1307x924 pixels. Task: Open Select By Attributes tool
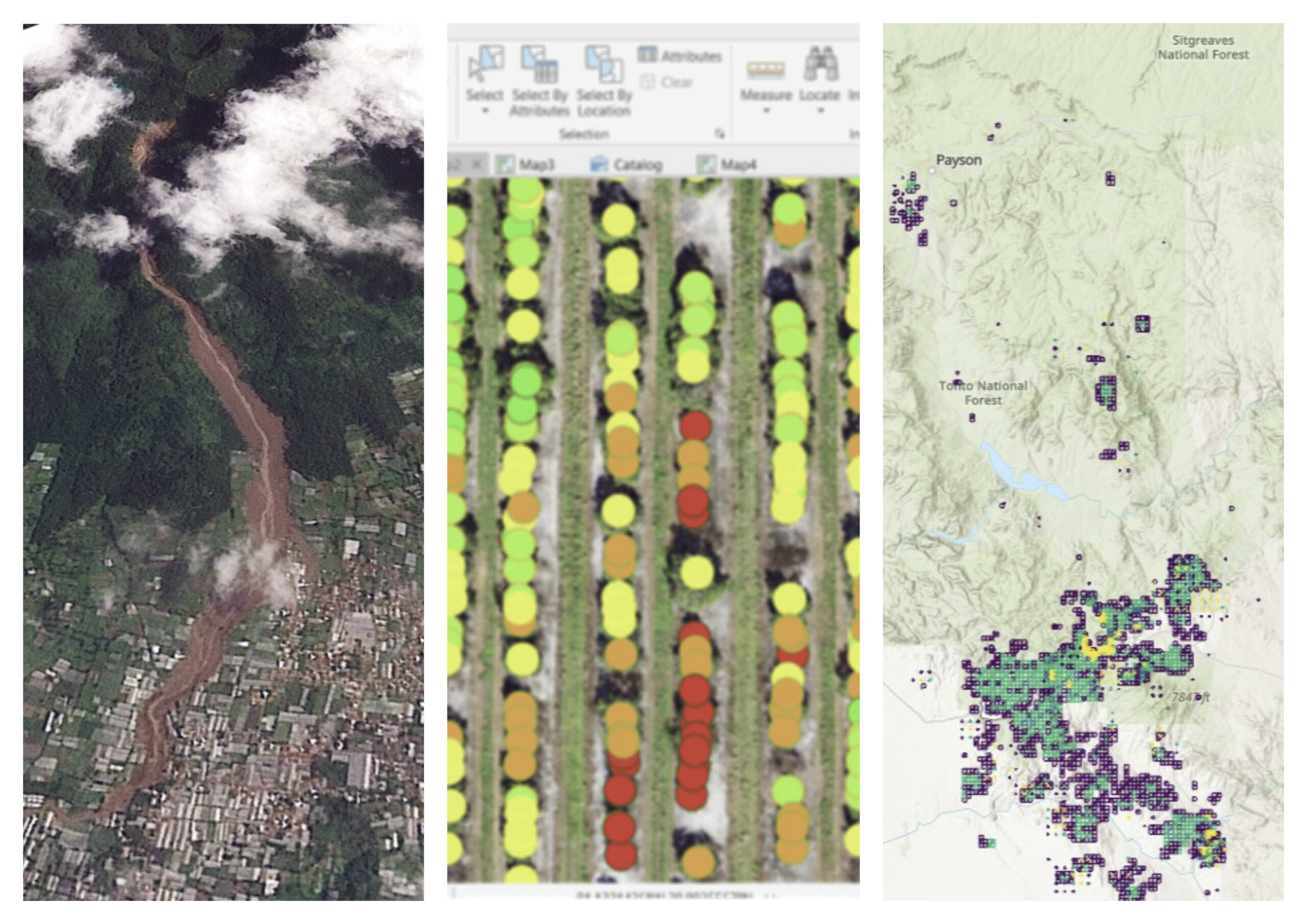(539, 65)
